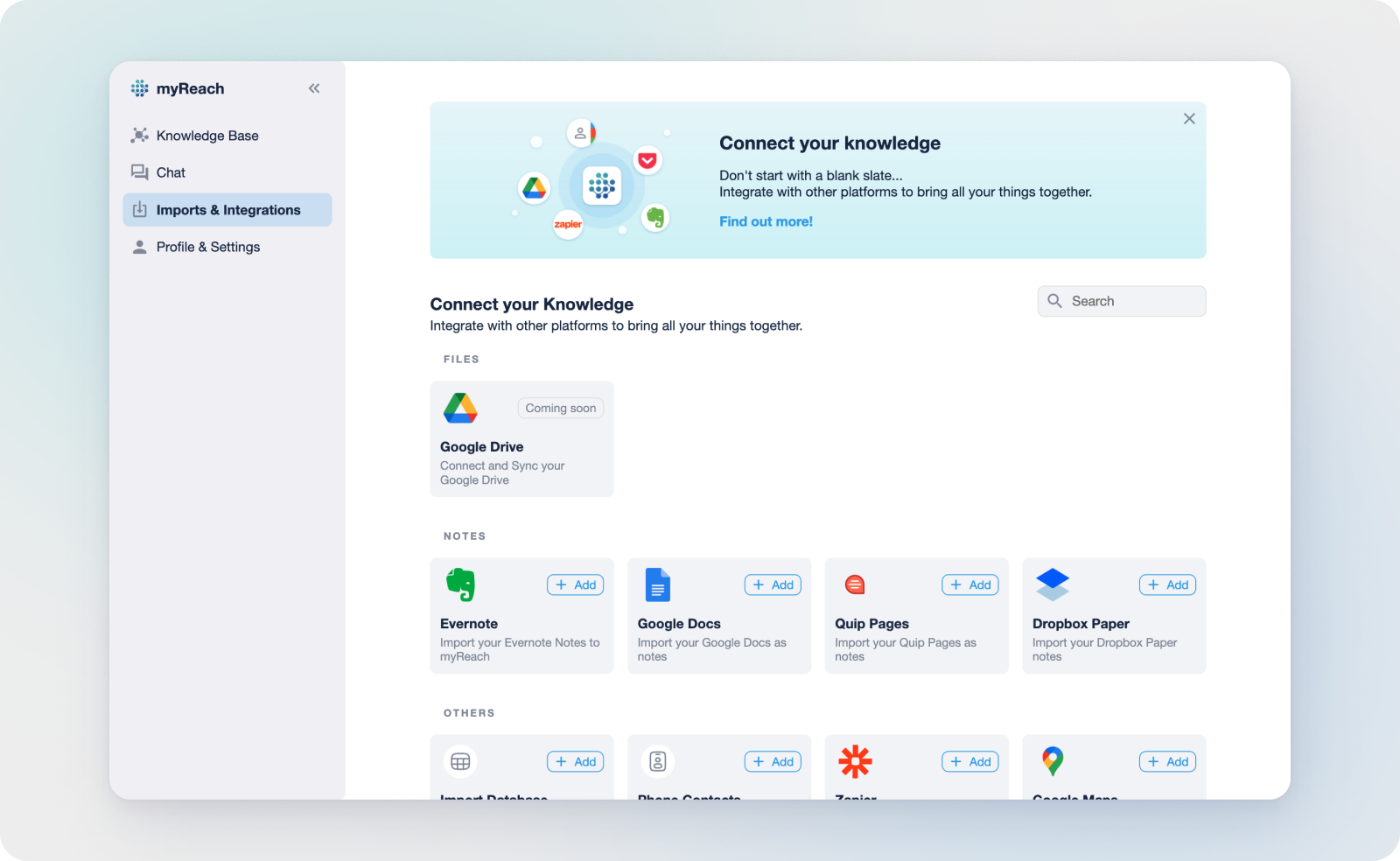The height and width of the screenshot is (861, 1400).
Task: Open the Knowledge Base section
Action: 207,135
